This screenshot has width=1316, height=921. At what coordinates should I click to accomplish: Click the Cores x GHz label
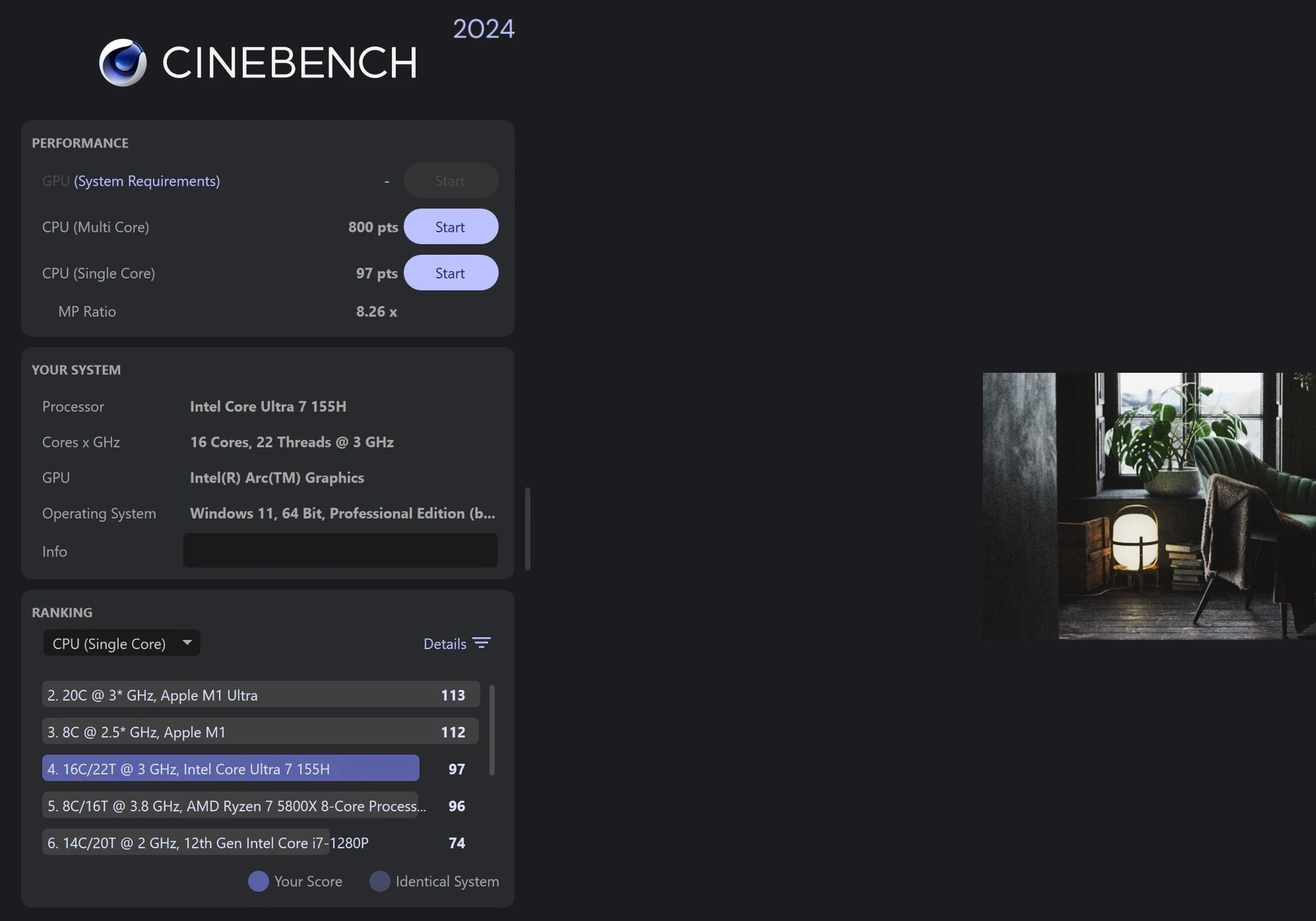coord(81,442)
